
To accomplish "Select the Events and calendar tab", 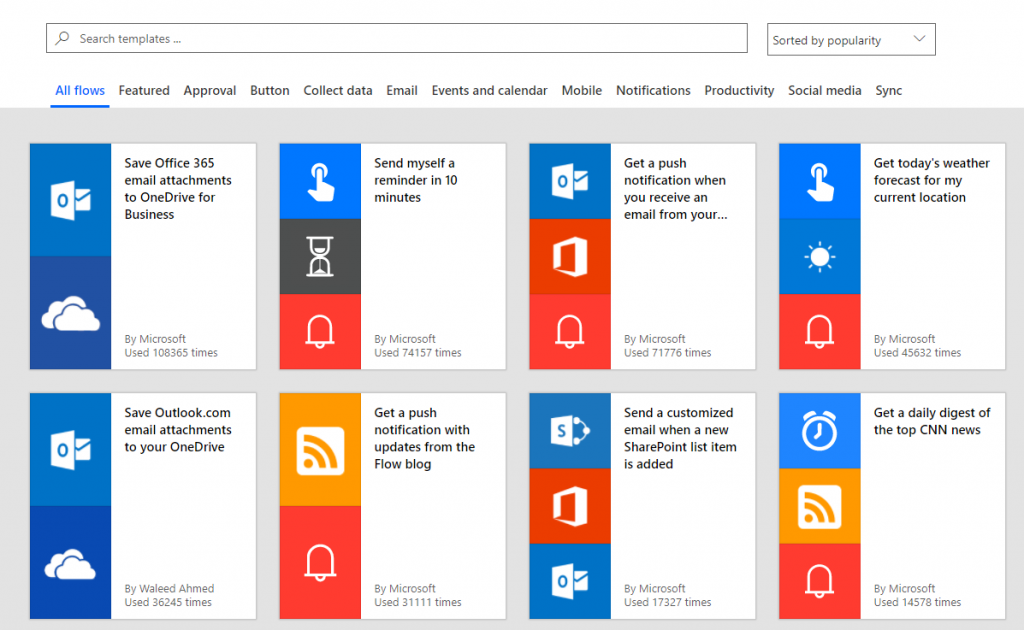I will (x=489, y=91).
